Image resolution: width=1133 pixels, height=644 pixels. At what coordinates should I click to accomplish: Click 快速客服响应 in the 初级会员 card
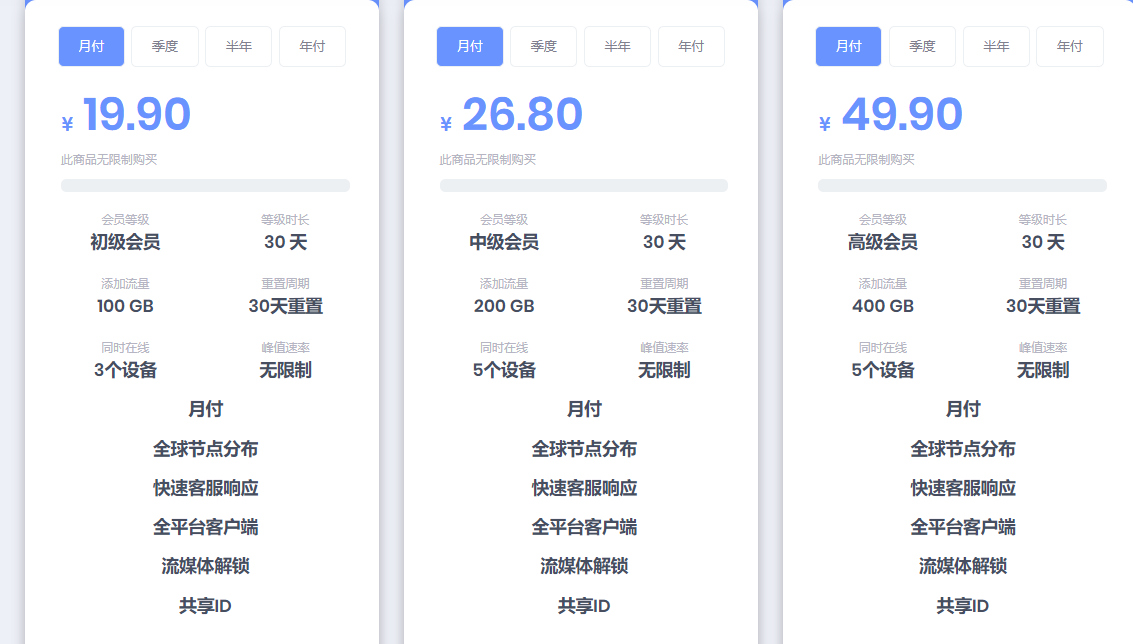(205, 488)
